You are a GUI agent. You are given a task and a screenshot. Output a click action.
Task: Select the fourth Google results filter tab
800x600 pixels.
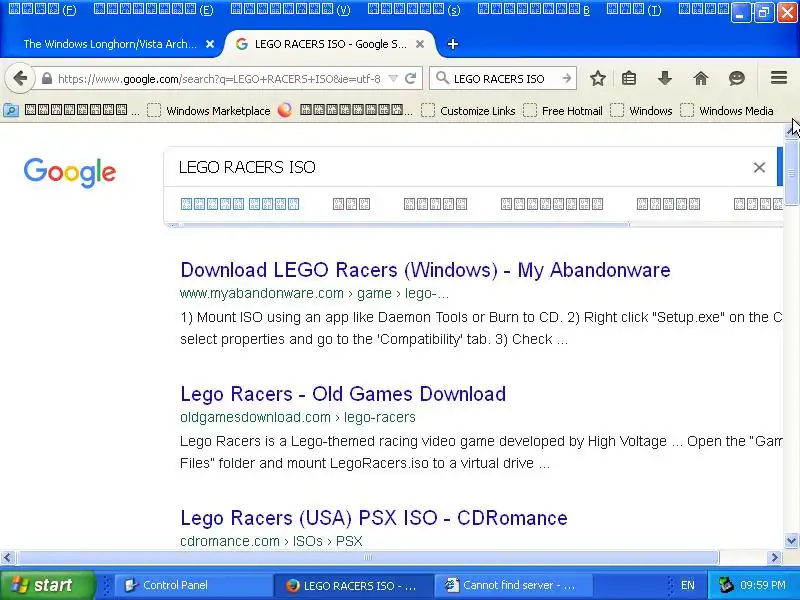552,204
